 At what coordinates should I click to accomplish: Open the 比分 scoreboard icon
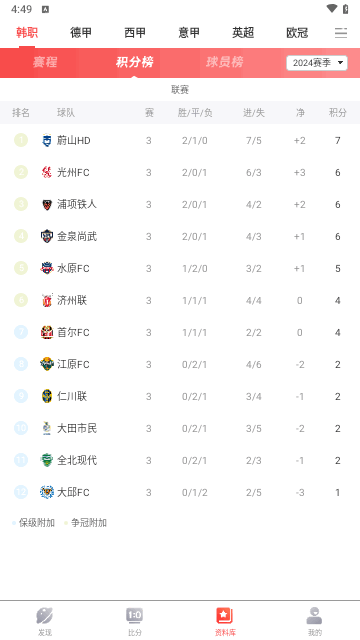(134, 616)
